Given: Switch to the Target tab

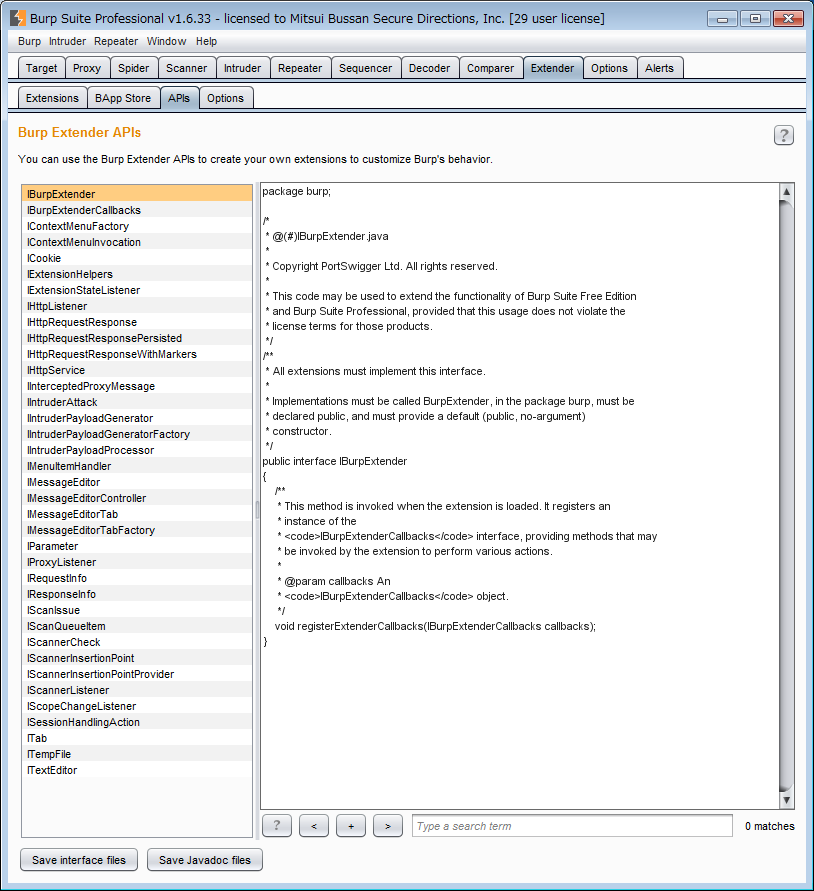Looking at the screenshot, I should (x=41, y=68).
